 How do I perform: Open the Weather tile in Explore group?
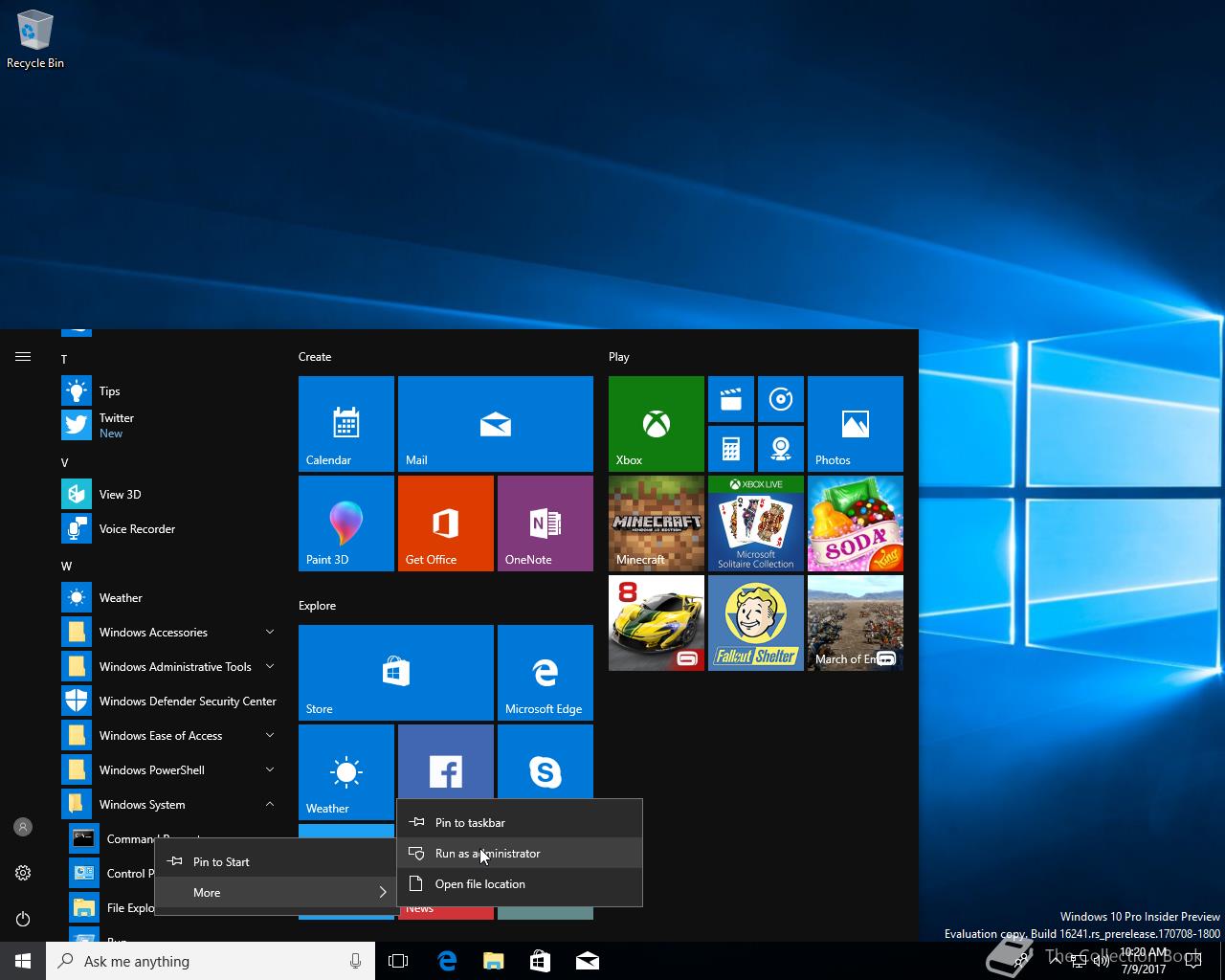coord(346,772)
